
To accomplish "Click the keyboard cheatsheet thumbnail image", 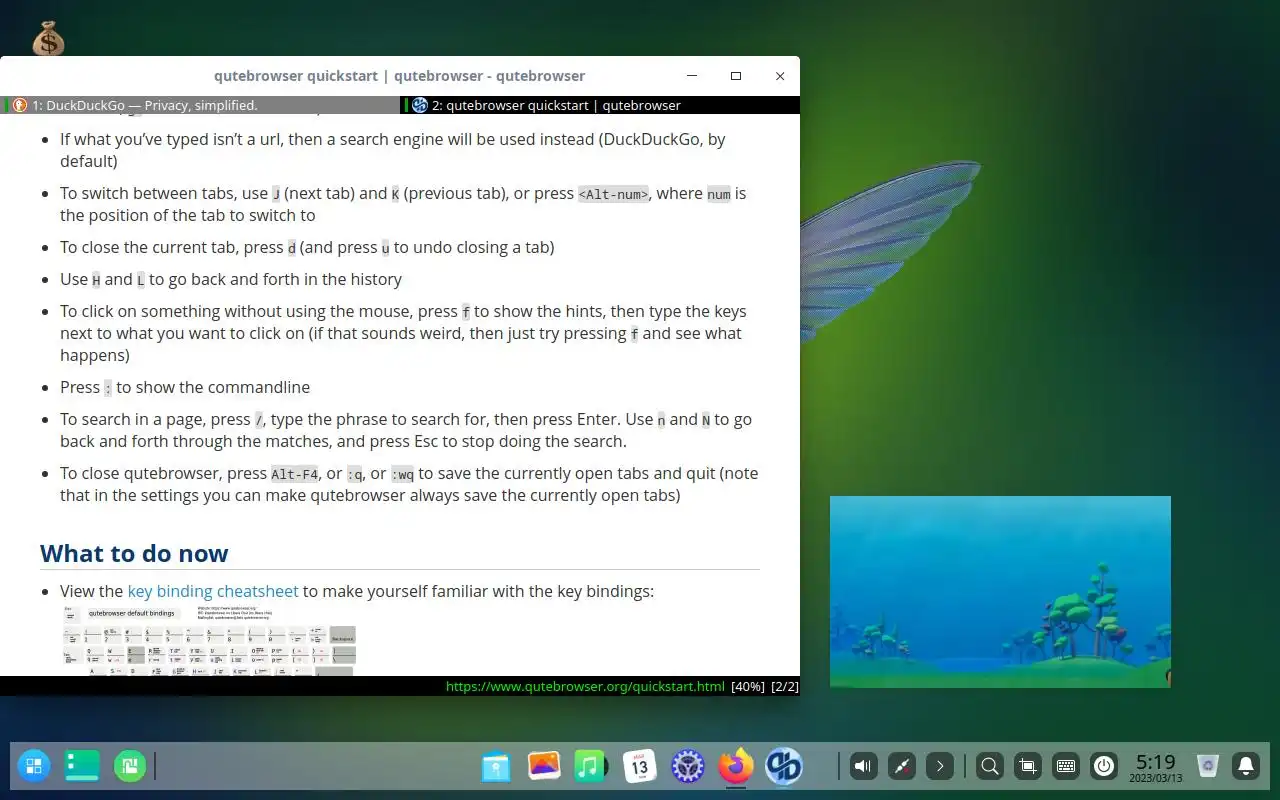I will point(209,640).
